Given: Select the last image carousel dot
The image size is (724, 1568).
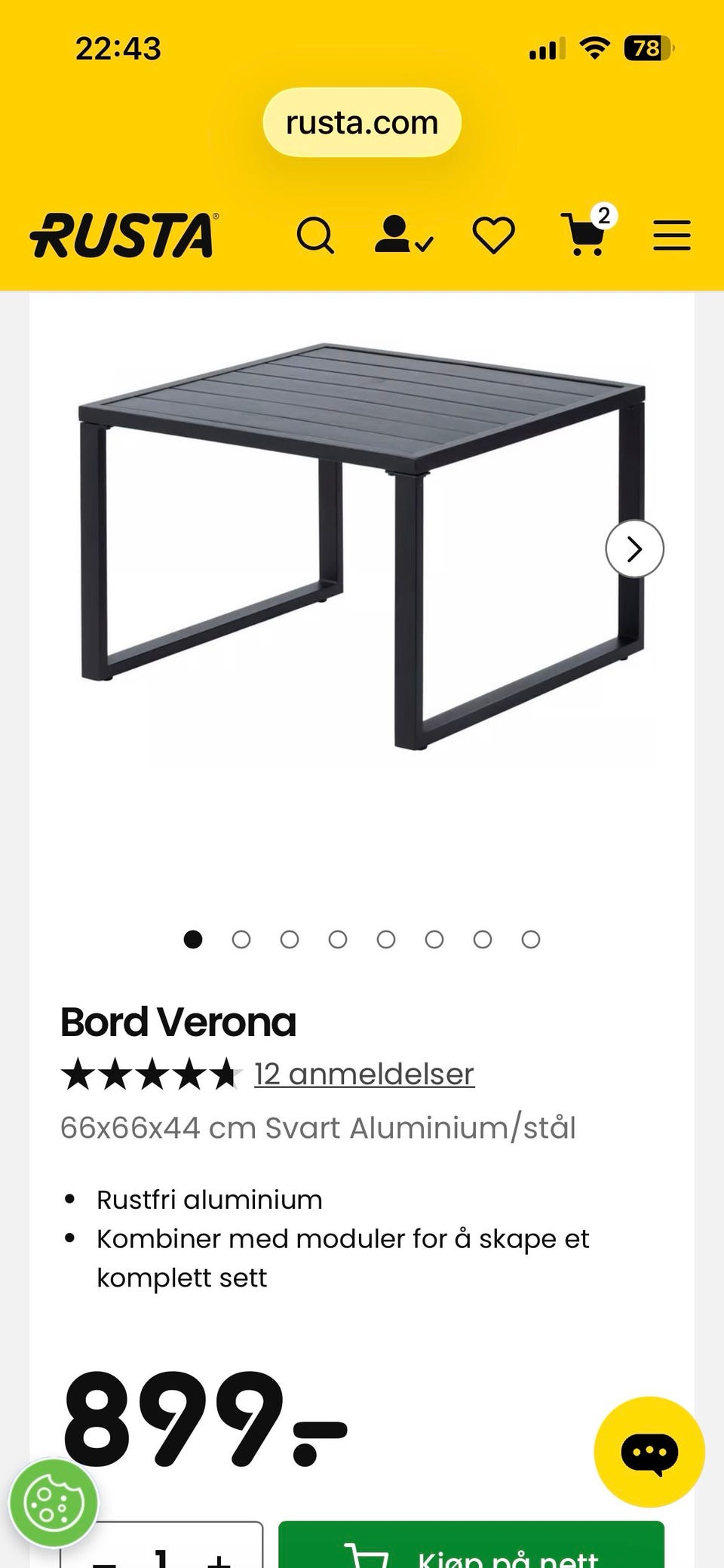Looking at the screenshot, I should 531,939.
